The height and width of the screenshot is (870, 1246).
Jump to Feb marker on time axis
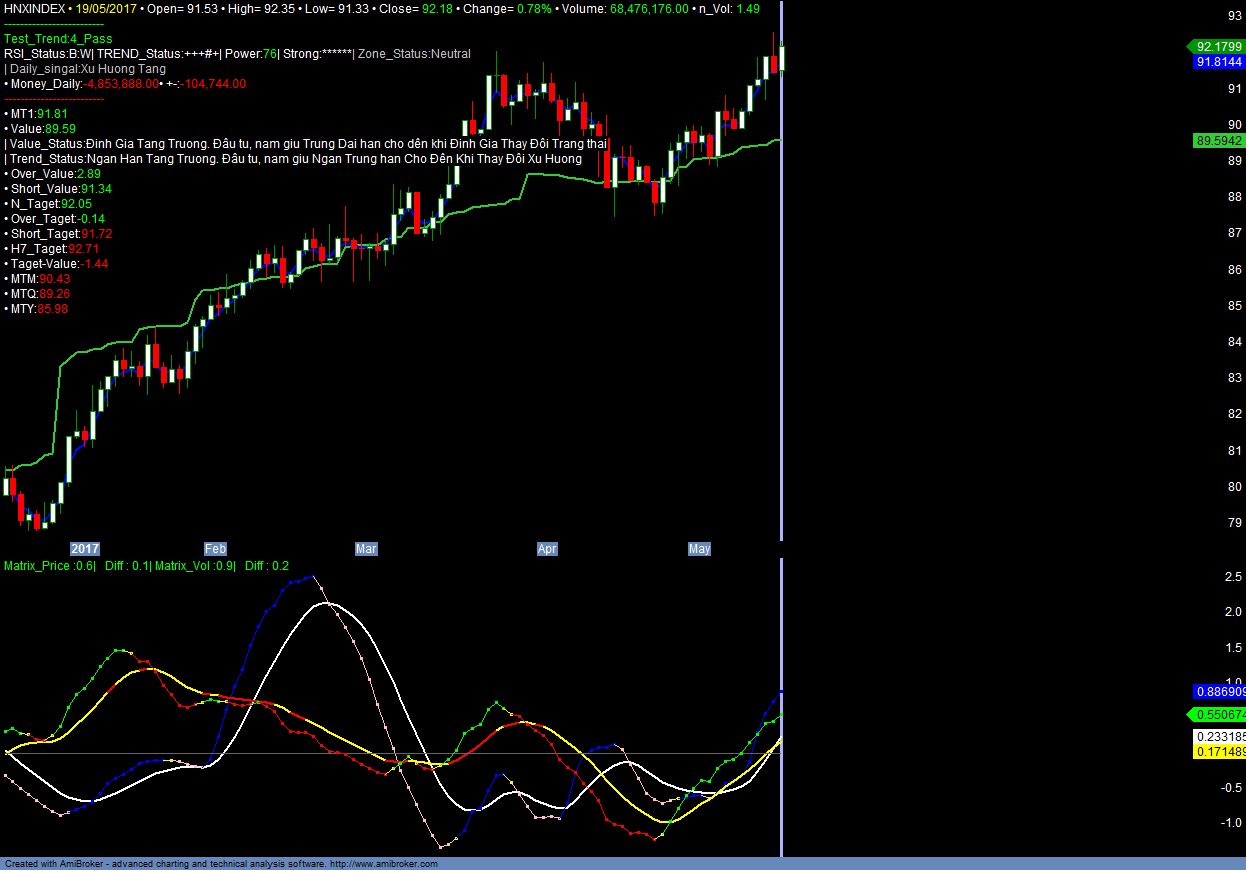(215, 549)
